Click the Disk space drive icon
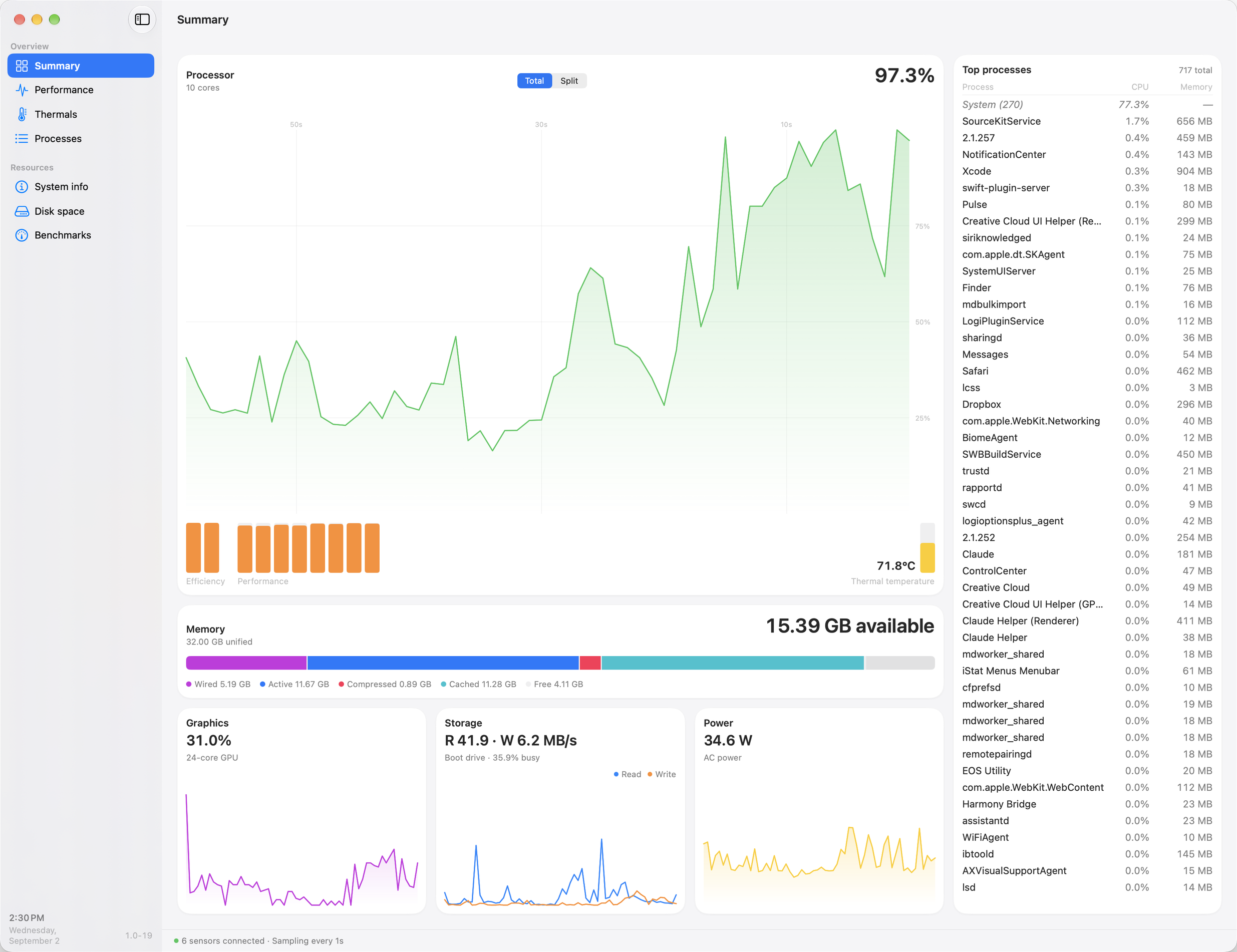 pos(22,211)
